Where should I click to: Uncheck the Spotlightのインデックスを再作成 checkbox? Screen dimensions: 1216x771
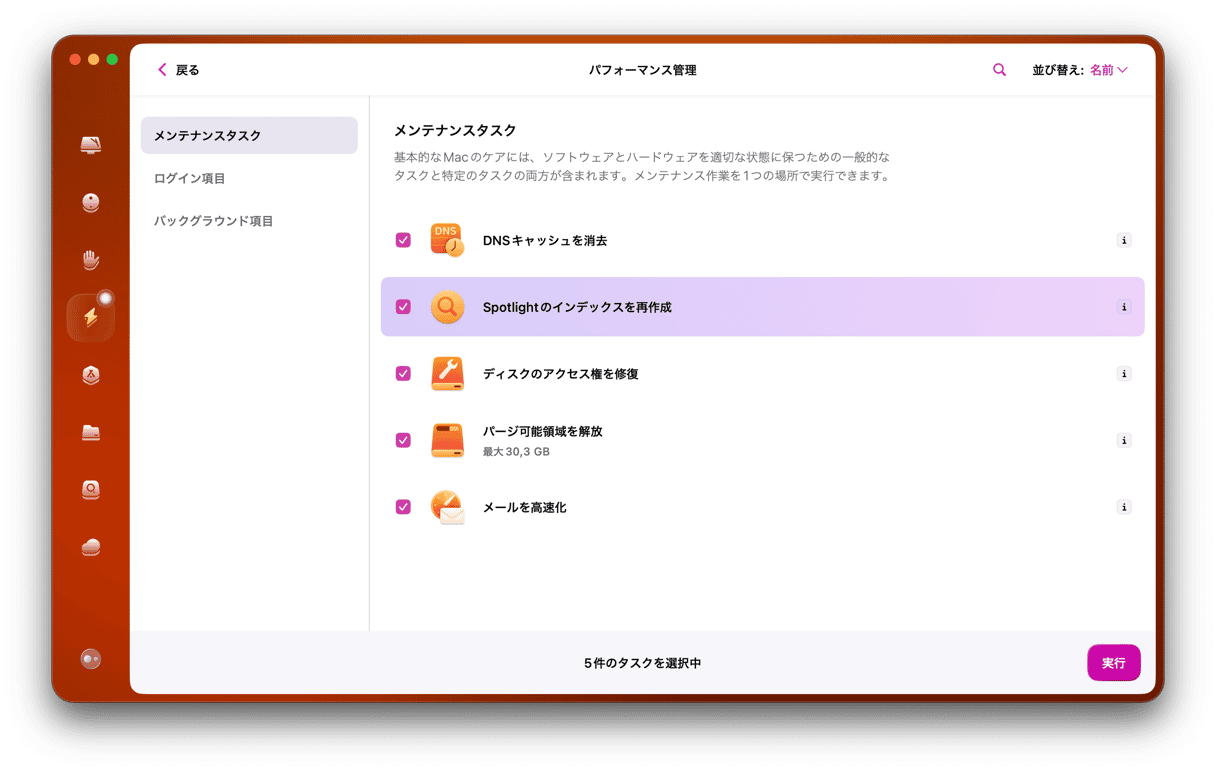click(403, 307)
